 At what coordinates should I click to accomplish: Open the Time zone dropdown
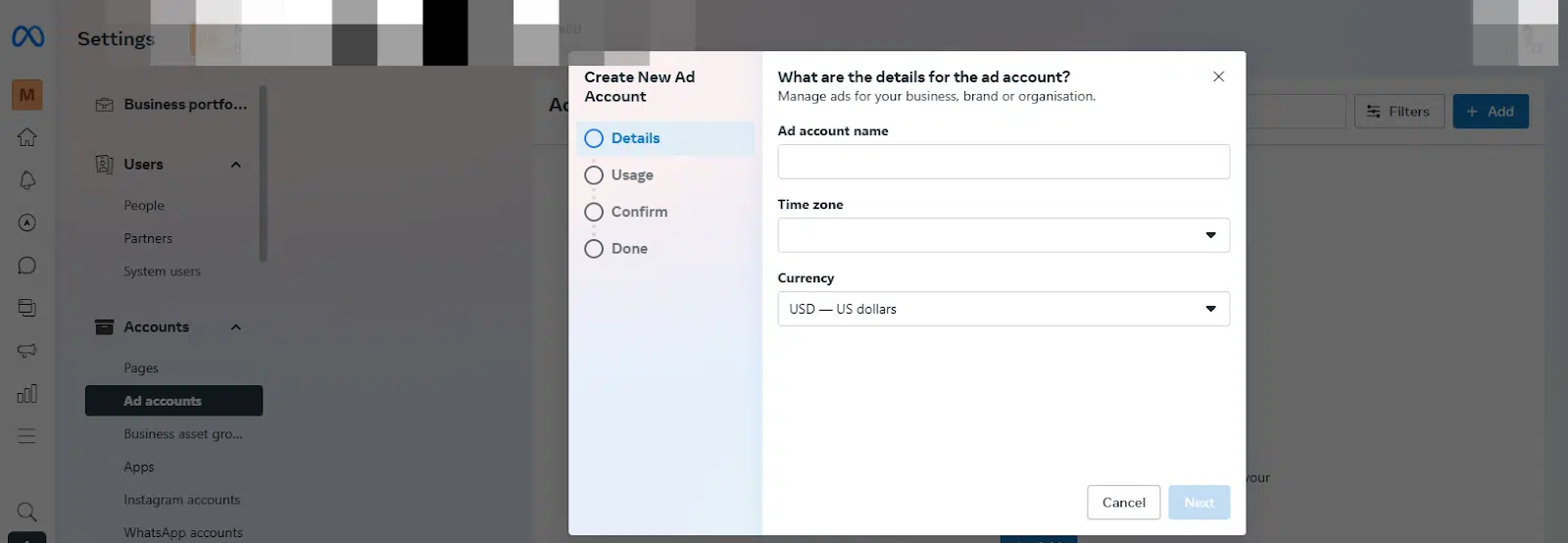coord(1004,235)
